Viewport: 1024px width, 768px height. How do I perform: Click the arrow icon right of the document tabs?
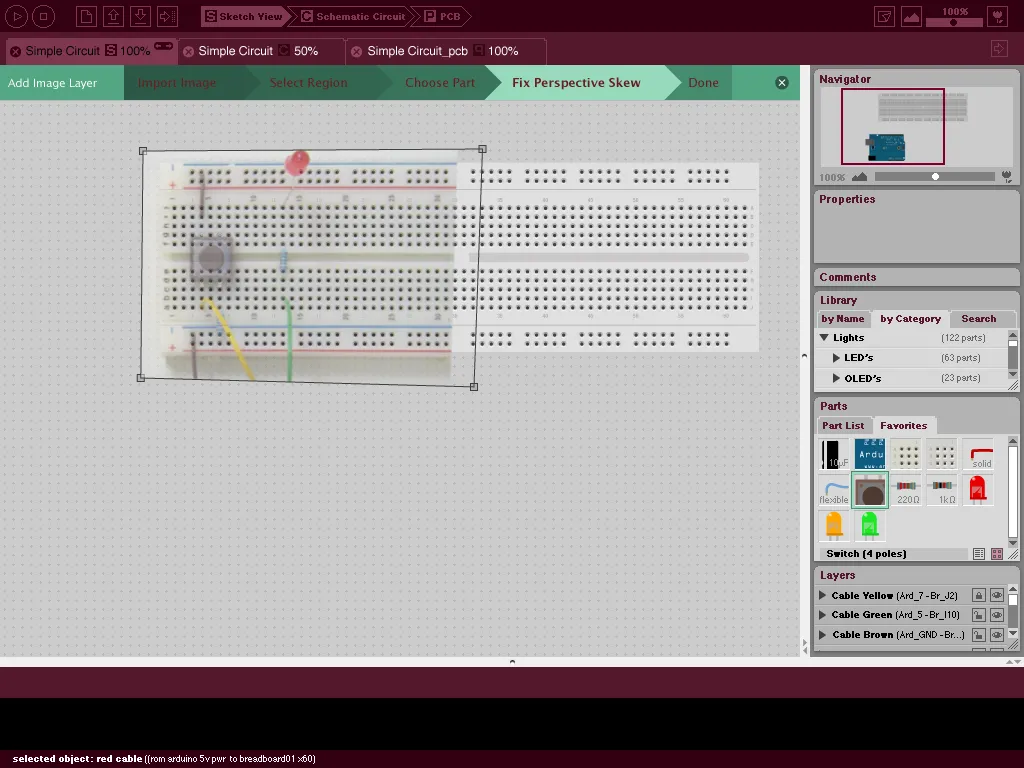[x=999, y=48]
